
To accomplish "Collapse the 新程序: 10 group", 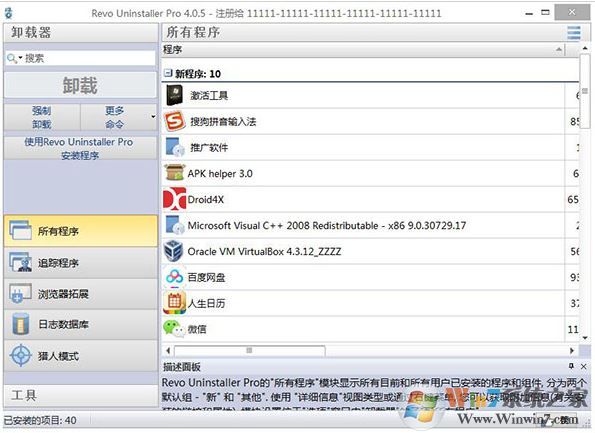I will pyautogui.click(x=168, y=72).
